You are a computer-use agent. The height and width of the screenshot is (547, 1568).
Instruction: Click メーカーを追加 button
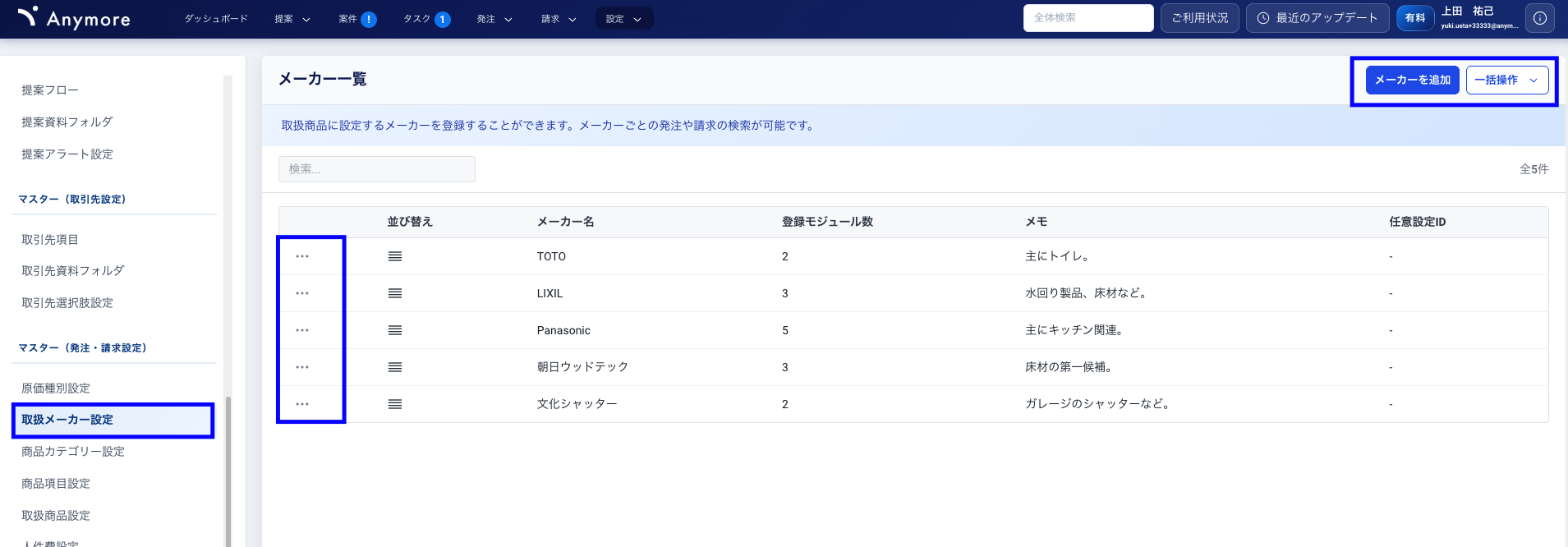(x=1413, y=80)
